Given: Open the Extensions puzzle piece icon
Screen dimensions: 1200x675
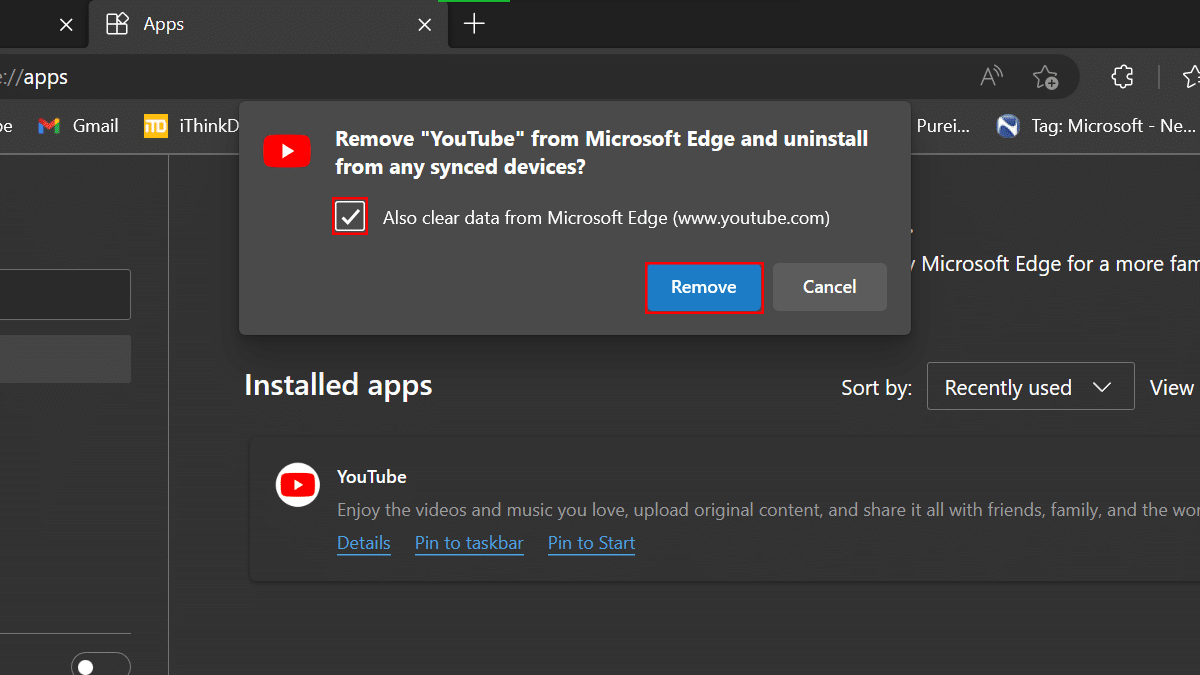Looking at the screenshot, I should point(1122,77).
